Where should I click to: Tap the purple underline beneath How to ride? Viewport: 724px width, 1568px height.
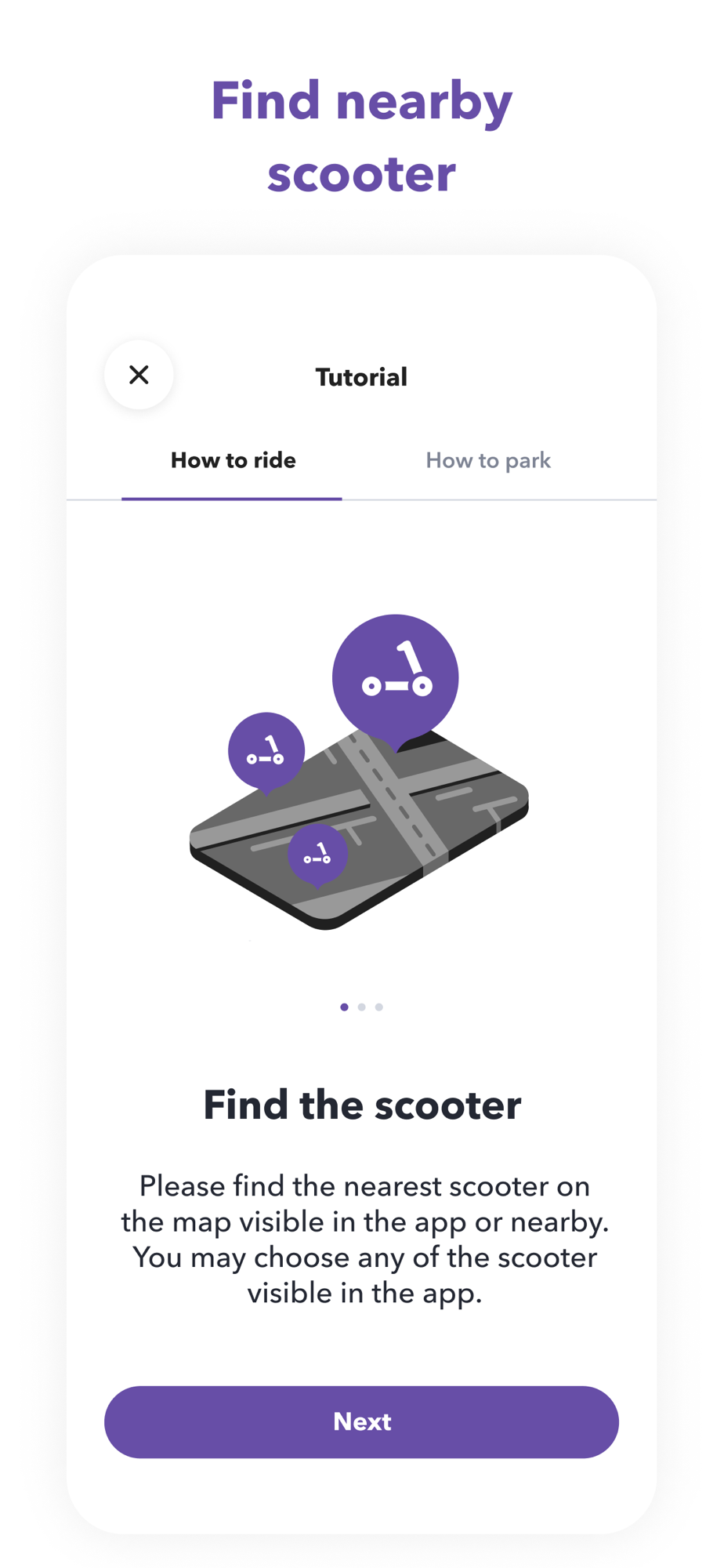point(232,499)
